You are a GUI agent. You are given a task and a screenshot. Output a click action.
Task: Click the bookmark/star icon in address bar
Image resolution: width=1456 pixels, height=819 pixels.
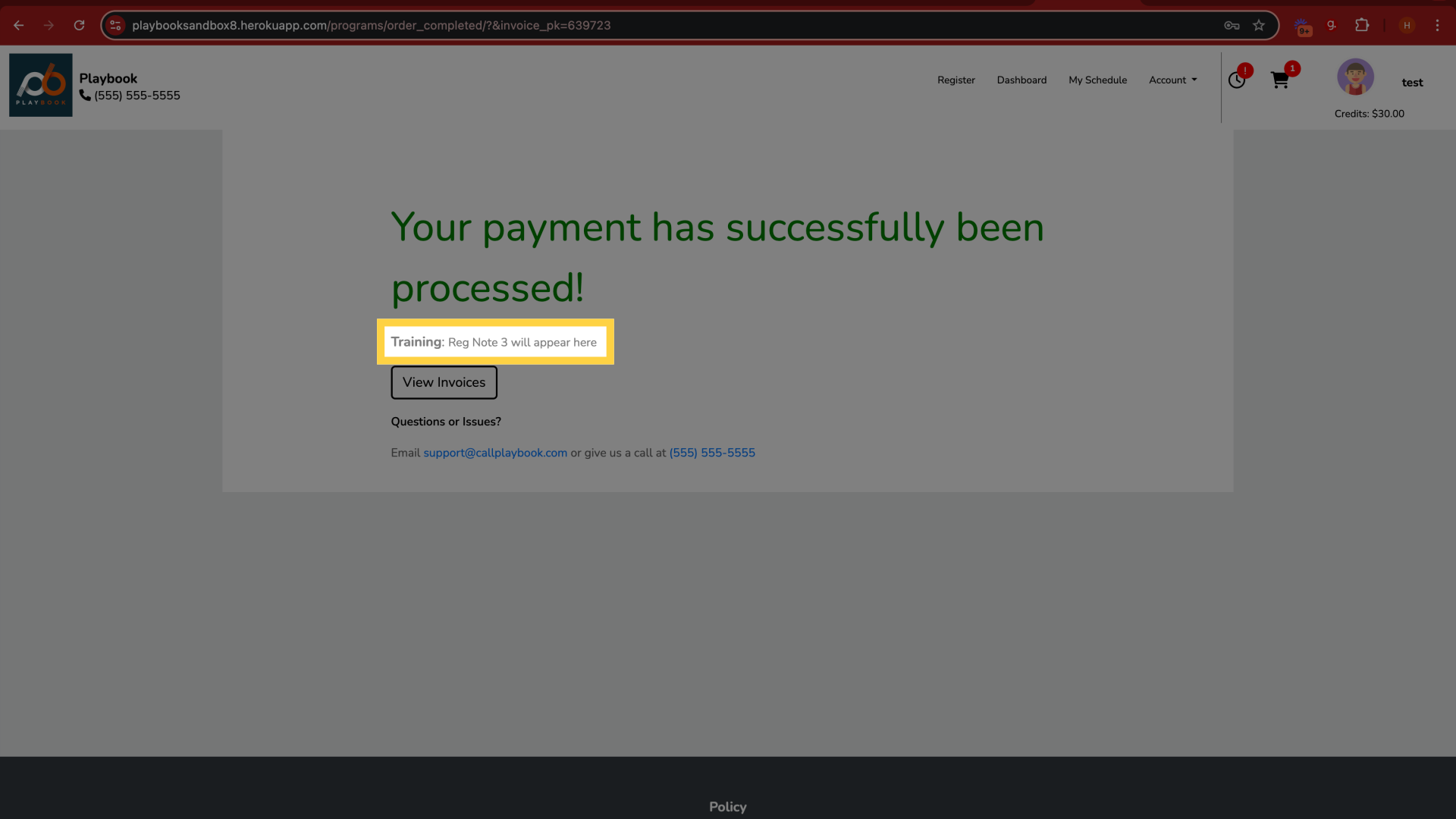(1259, 25)
